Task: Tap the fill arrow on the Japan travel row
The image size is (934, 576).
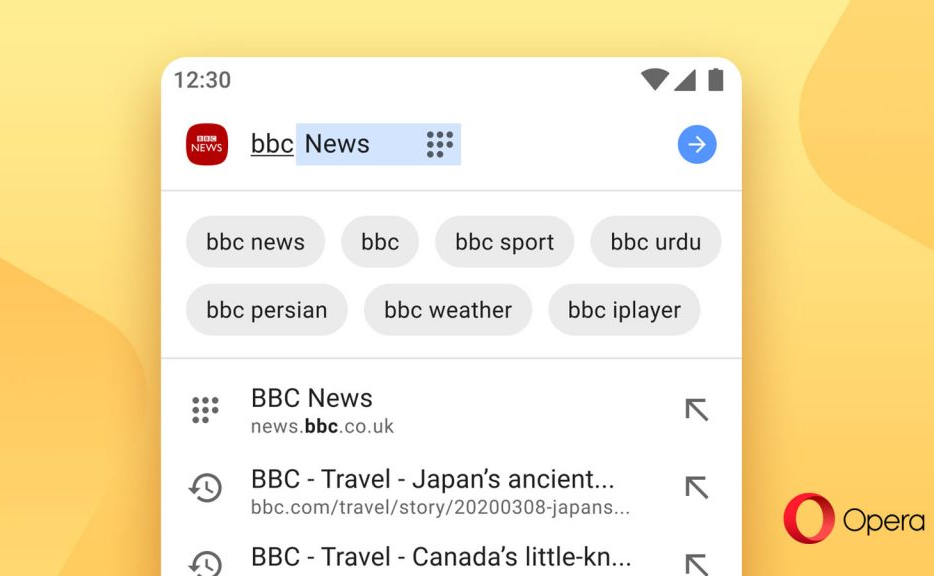Action: [696, 487]
